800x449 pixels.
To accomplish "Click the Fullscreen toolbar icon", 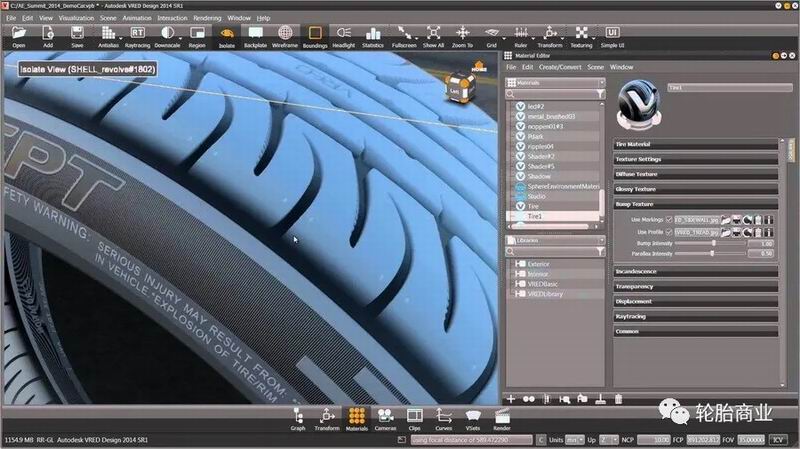I will tap(404, 34).
